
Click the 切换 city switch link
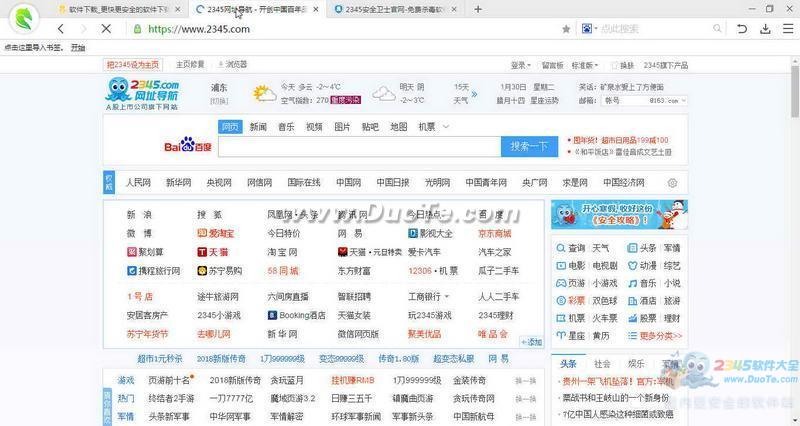click(x=219, y=101)
